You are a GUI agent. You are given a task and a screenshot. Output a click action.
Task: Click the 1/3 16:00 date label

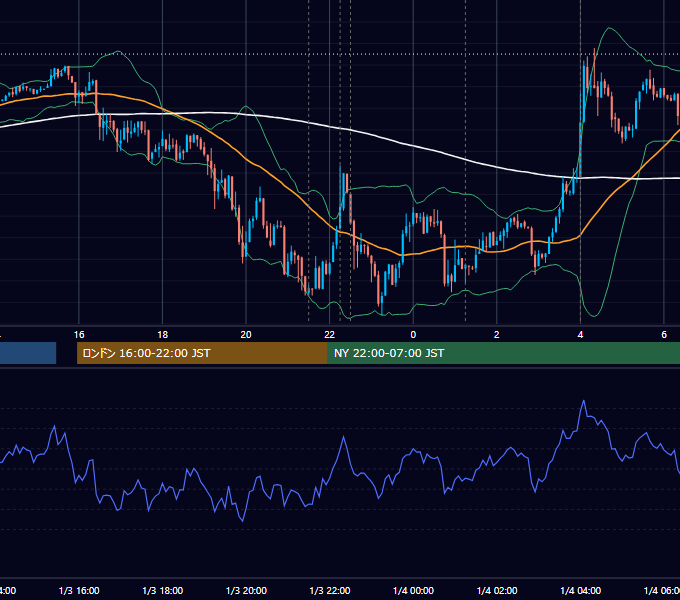pos(79,590)
